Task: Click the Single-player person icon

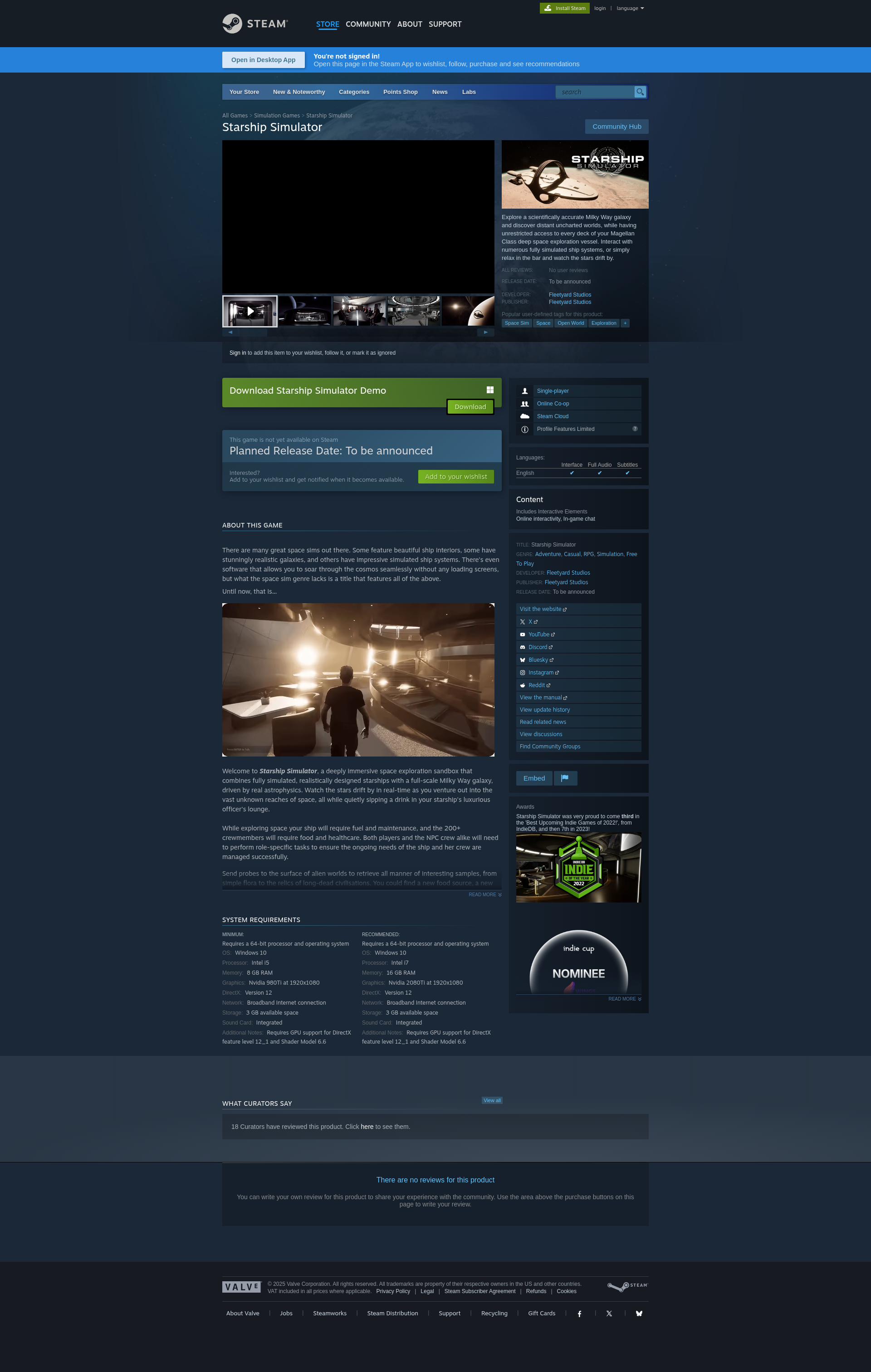Action: pos(524,391)
